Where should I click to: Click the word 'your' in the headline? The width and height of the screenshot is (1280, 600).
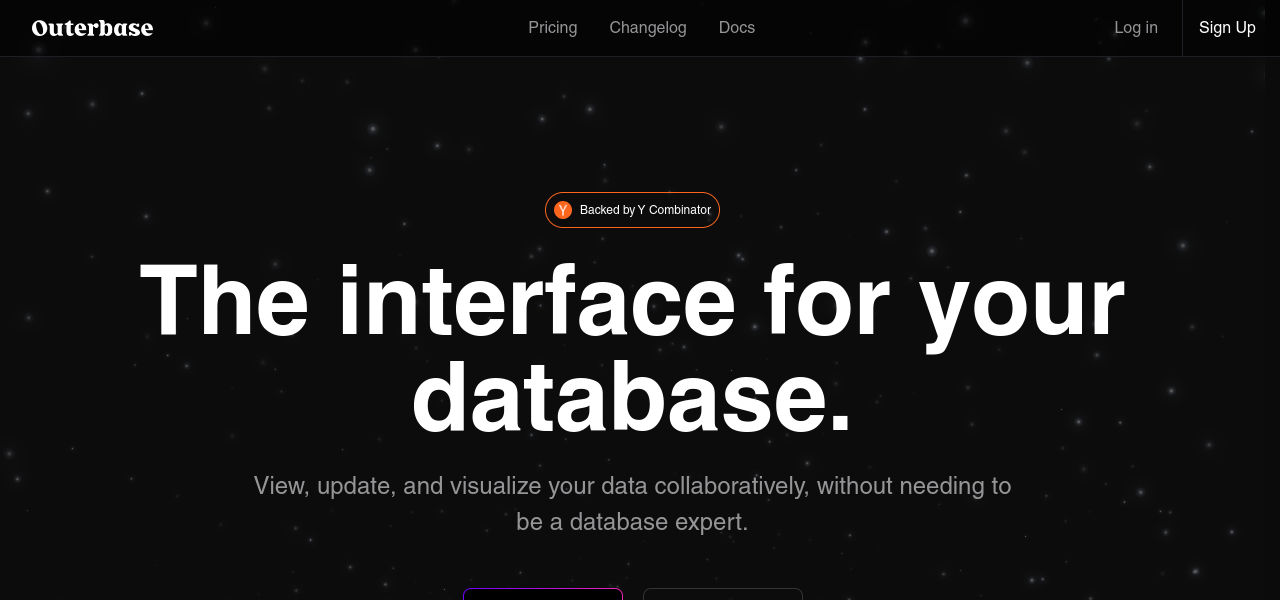coord(1022,302)
